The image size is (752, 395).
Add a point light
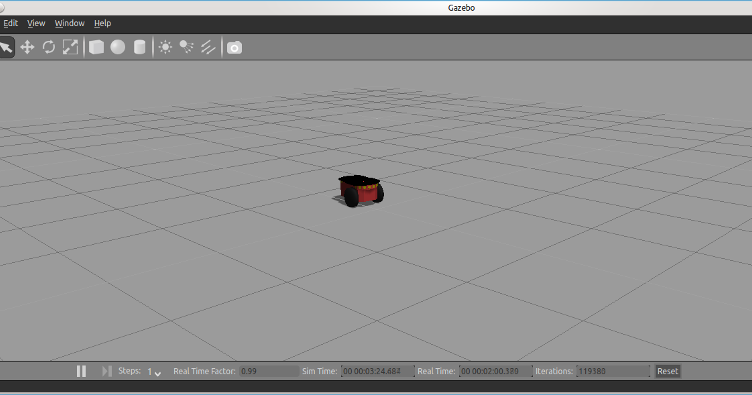point(165,47)
